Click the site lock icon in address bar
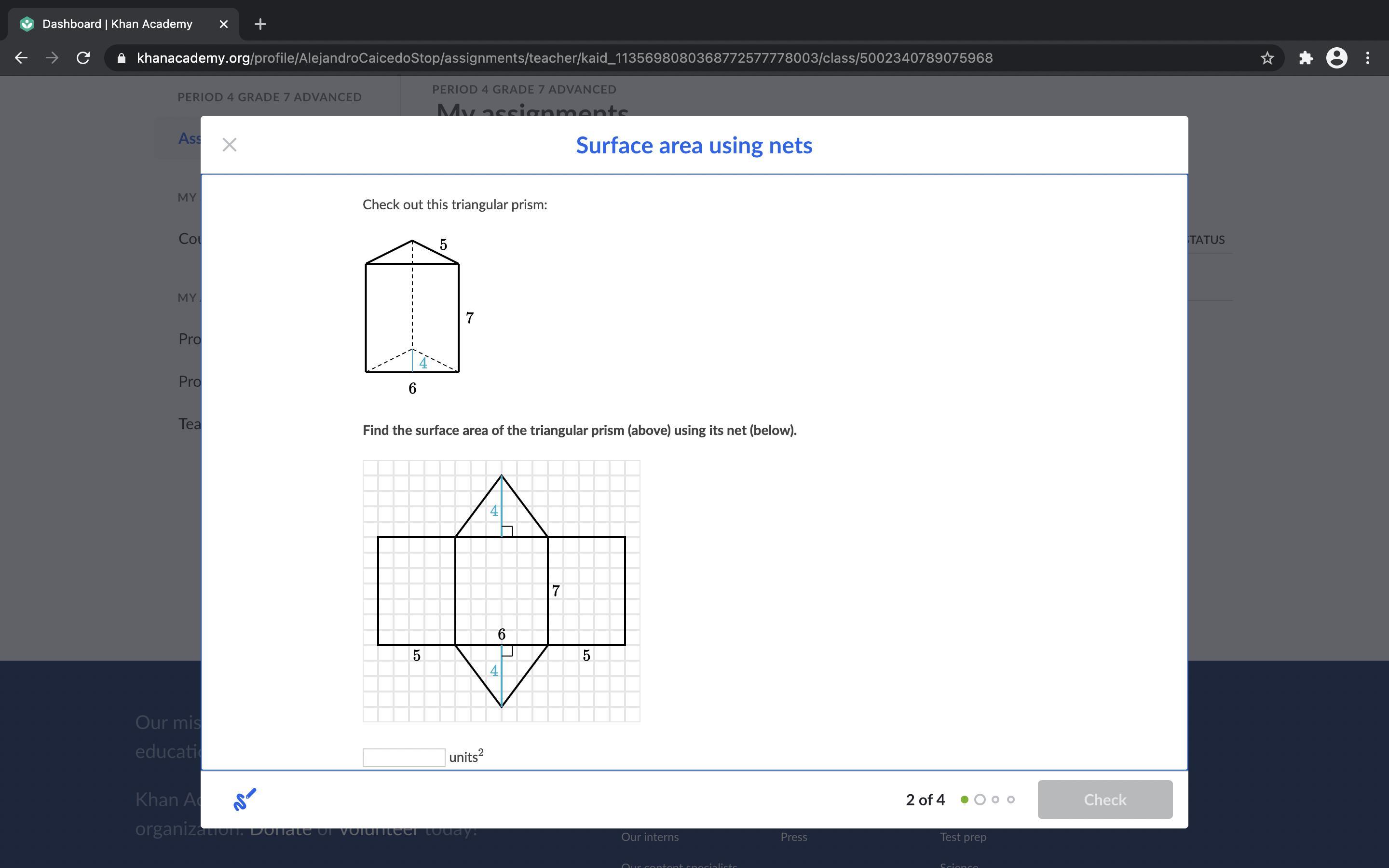This screenshot has height=868, width=1389. pyautogui.click(x=121, y=58)
